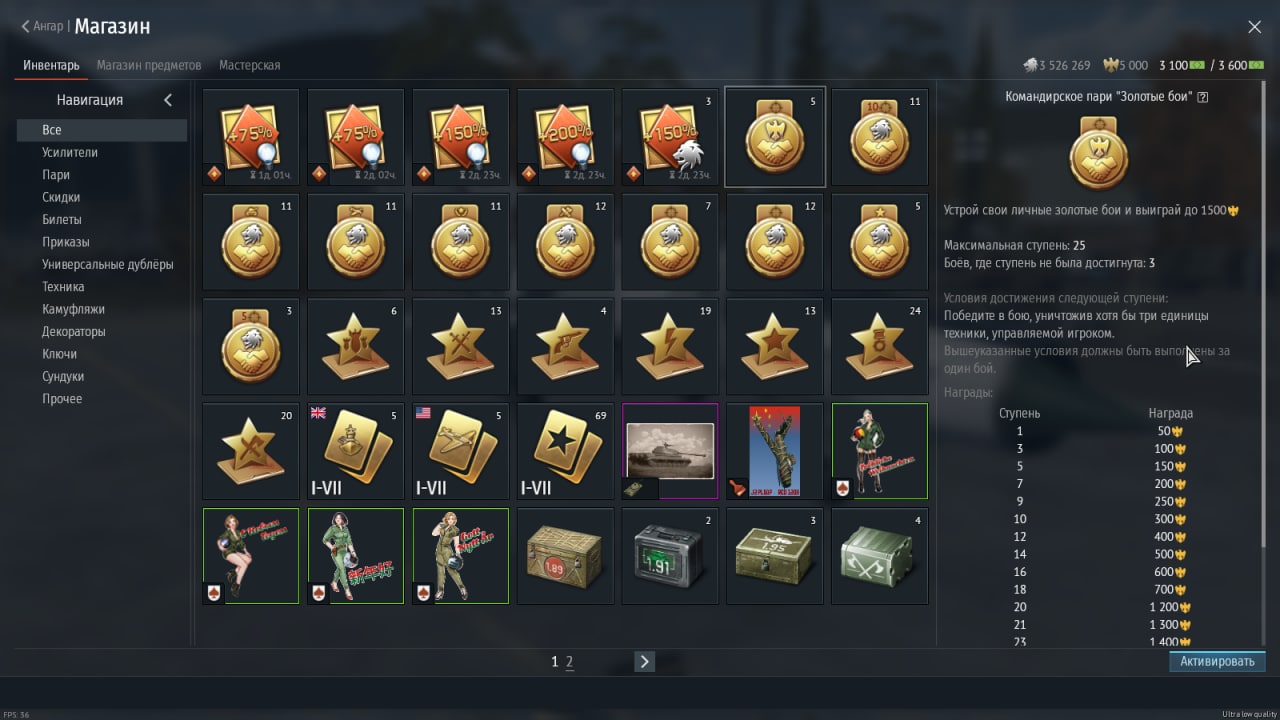This screenshot has width=1280, height=720.
Task: Select the +150% booster with lion icon
Action: (670, 138)
